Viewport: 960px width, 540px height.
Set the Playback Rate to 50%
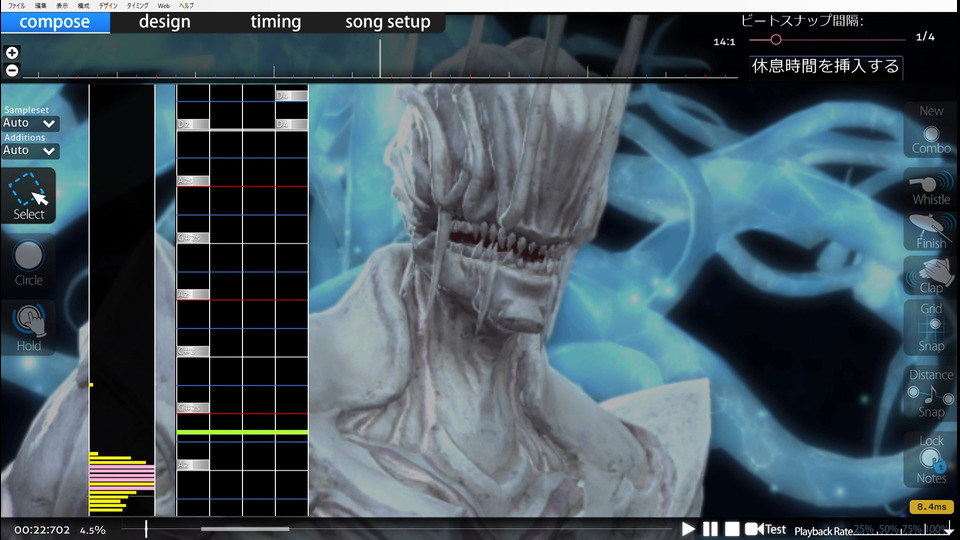(888, 529)
